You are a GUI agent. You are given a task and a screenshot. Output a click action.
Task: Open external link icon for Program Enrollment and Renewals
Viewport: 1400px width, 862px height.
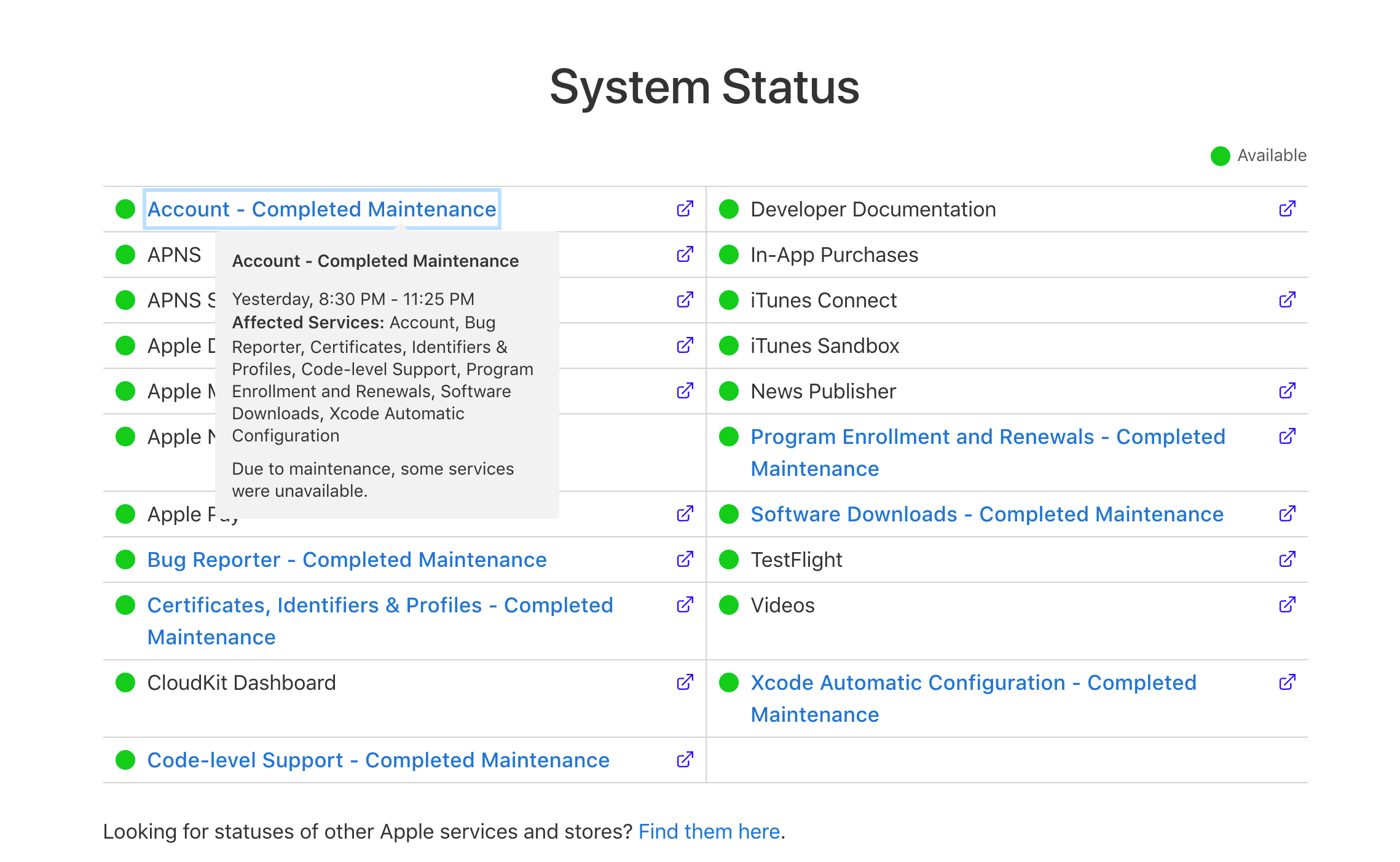1287,437
